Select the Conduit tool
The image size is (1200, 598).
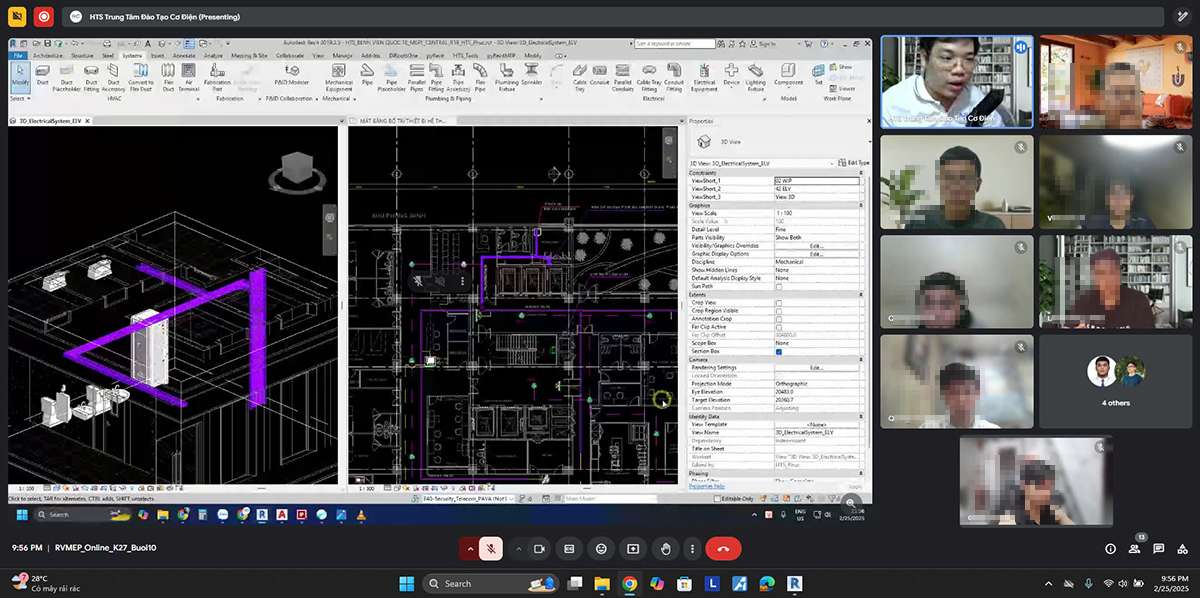point(600,76)
